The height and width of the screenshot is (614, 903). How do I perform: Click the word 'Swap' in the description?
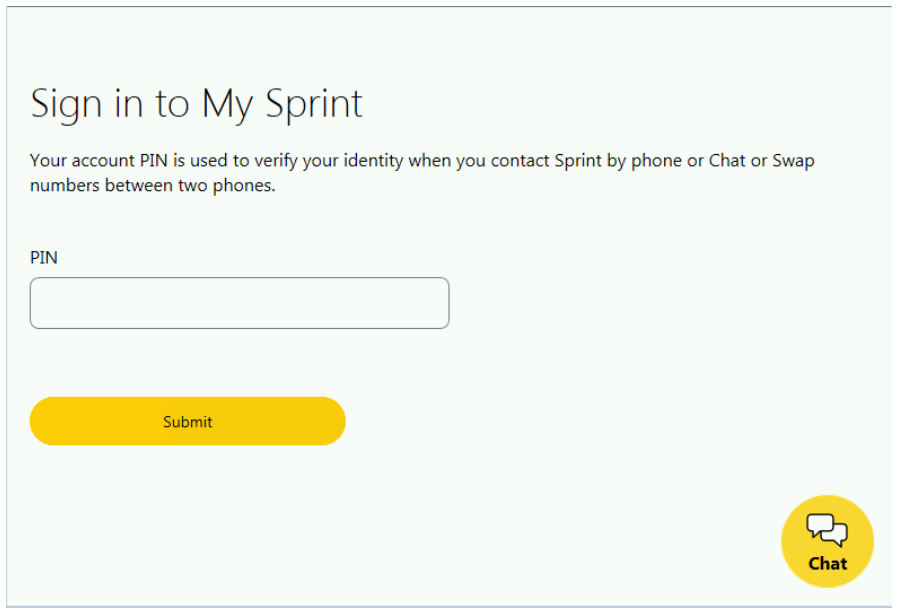(x=793, y=161)
